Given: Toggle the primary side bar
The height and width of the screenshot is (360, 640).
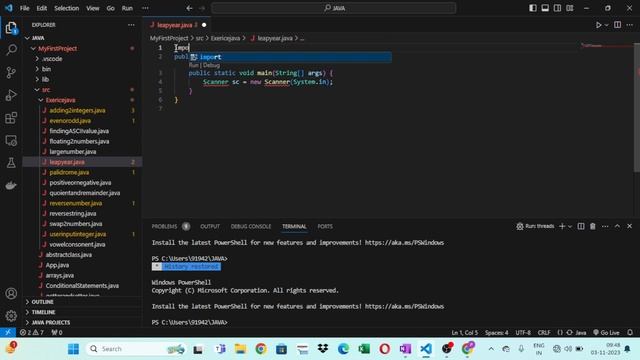Looking at the screenshot, I should click(533, 8).
